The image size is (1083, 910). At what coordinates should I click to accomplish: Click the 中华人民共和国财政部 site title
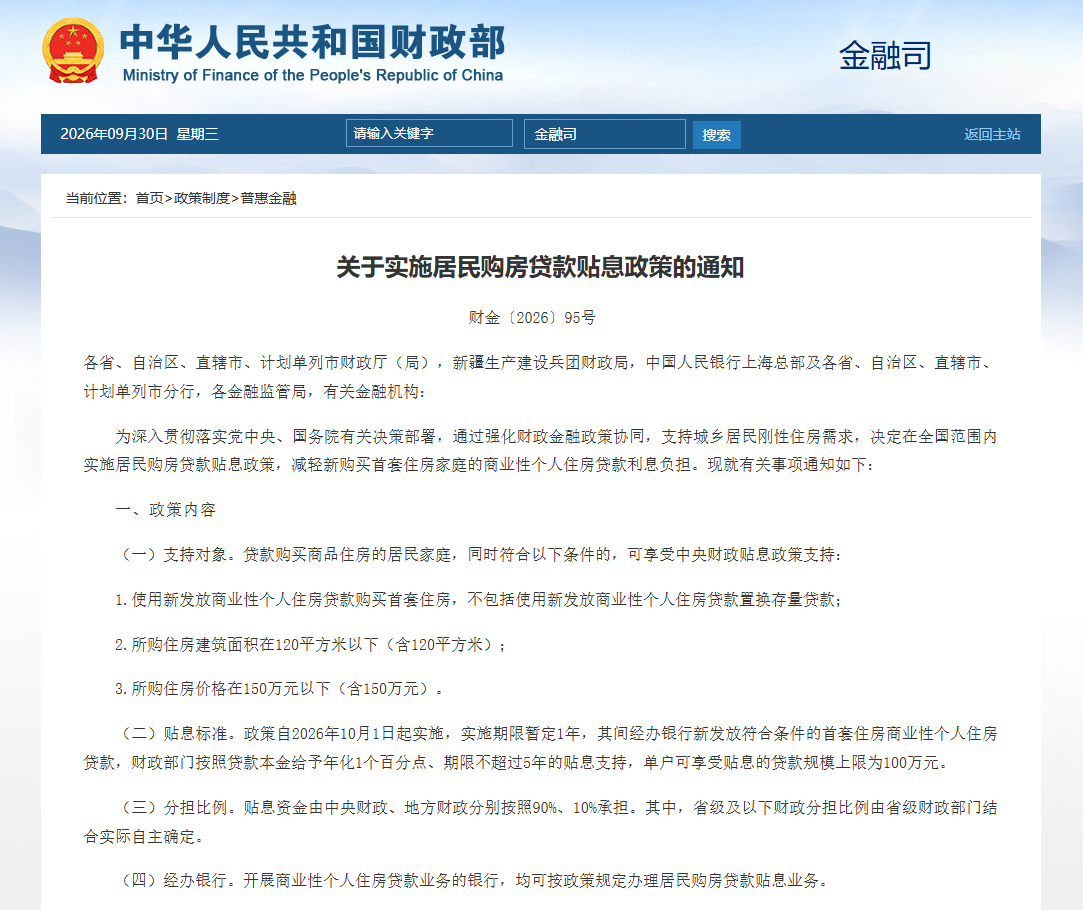tap(313, 42)
